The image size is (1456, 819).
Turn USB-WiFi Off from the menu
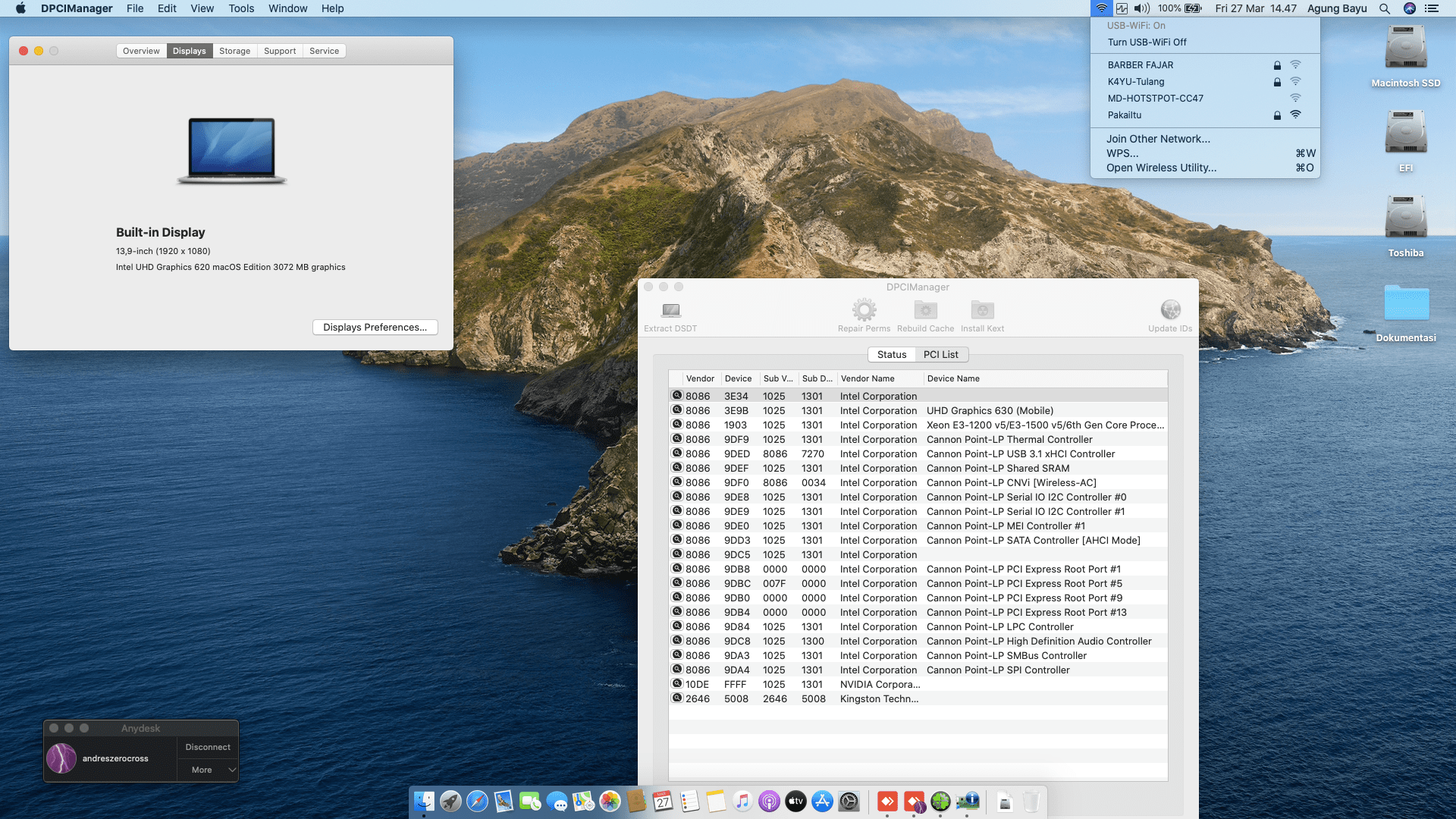click(x=1147, y=42)
